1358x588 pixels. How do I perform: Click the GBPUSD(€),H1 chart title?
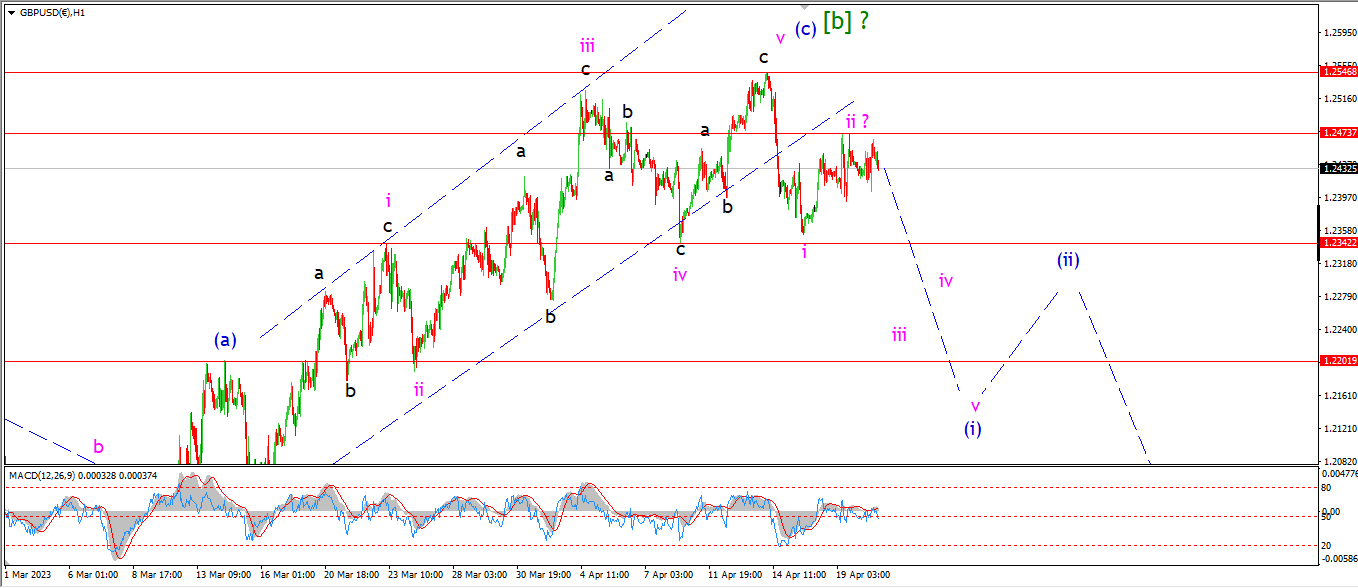(x=51, y=13)
